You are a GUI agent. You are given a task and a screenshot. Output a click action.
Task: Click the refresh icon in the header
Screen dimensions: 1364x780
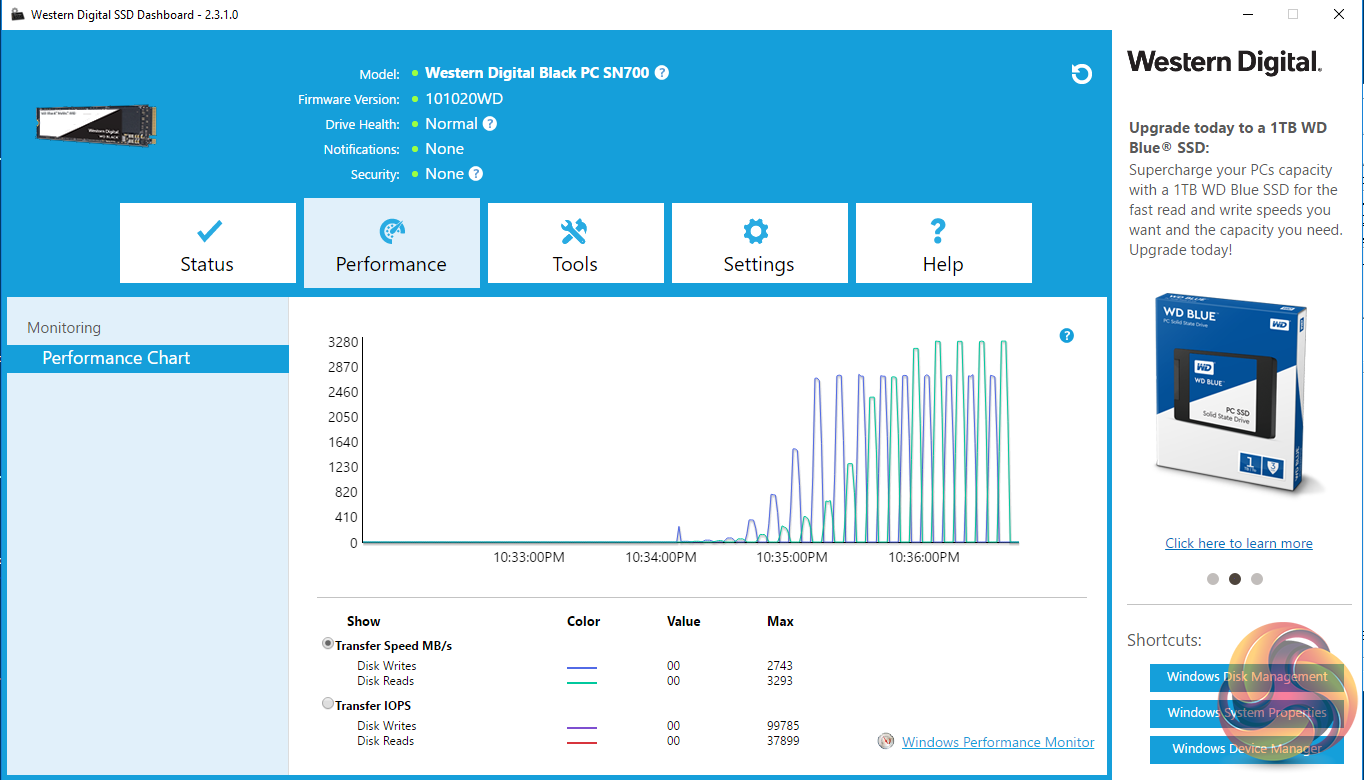[1081, 74]
